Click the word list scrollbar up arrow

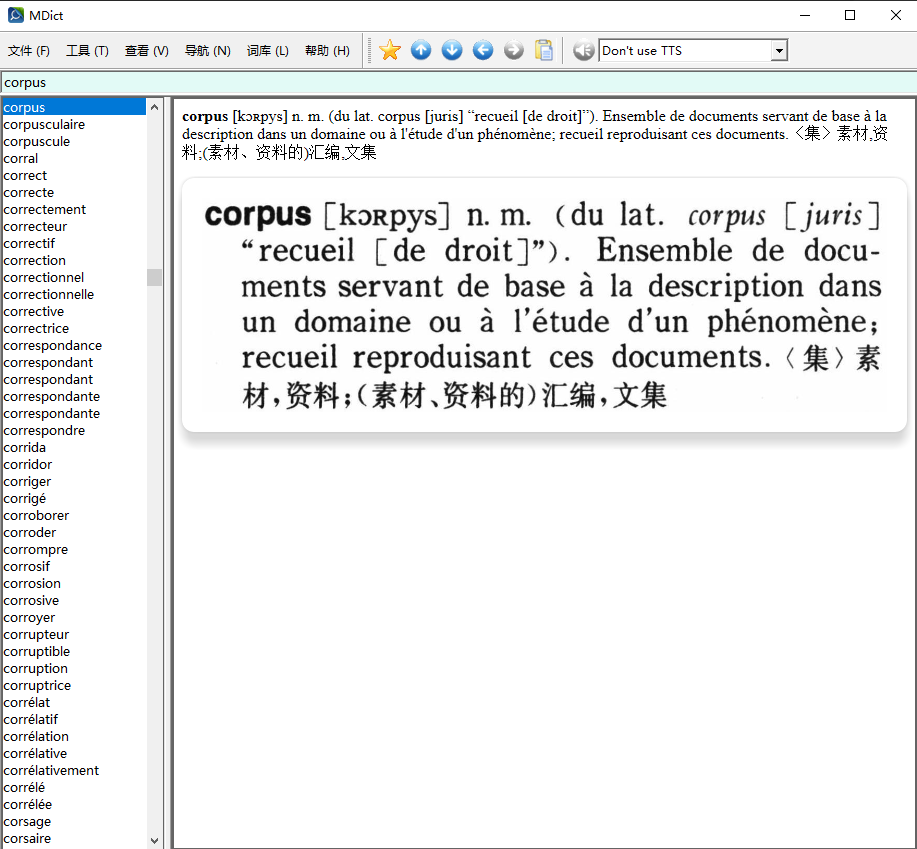tap(154, 107)
